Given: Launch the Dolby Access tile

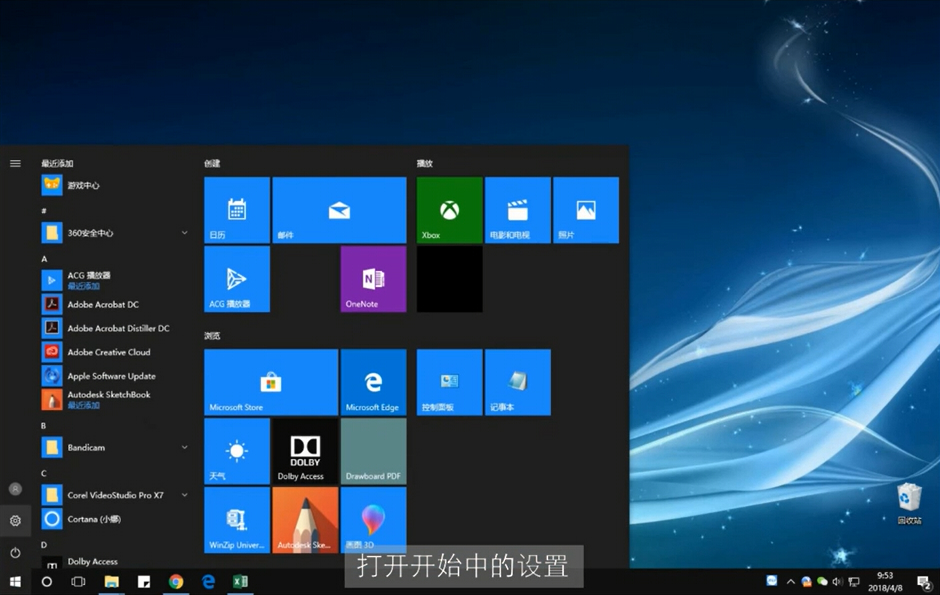Looking at the screenshot, I should (x=305, y=451).
